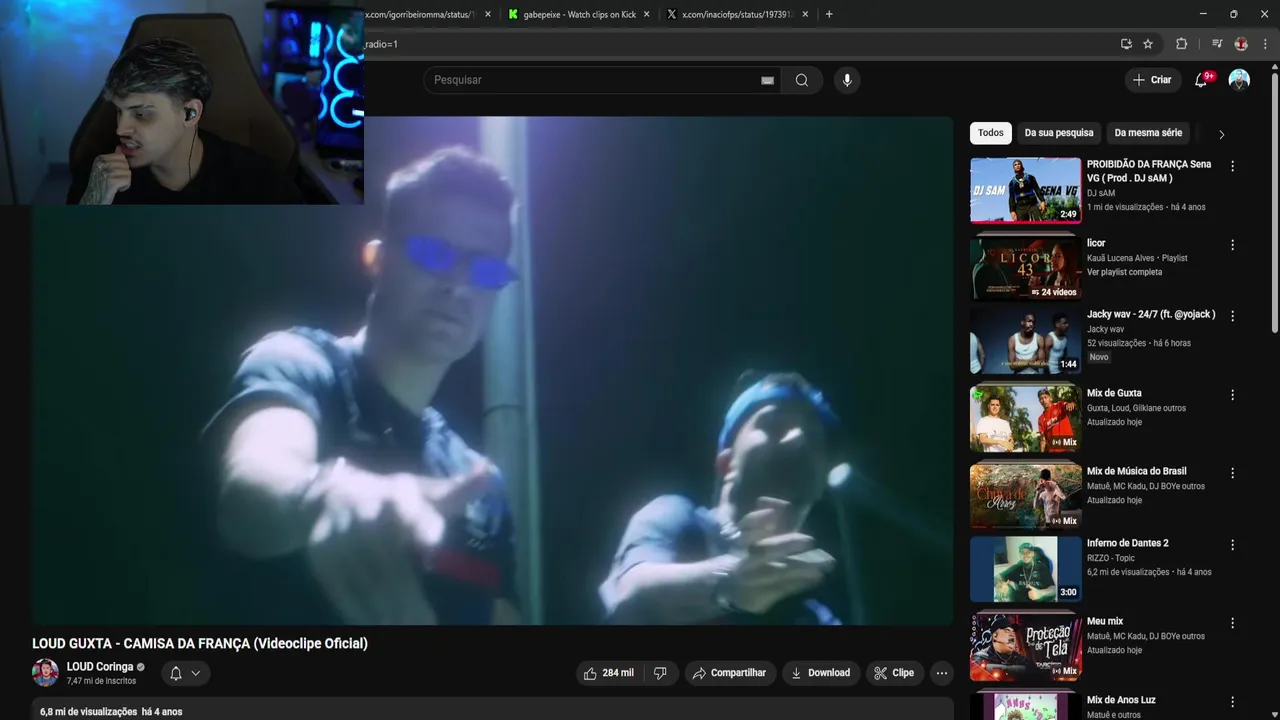1280x720 pixels.
Task: Select the Da mesma série chip
Action: coord(1148,133)
